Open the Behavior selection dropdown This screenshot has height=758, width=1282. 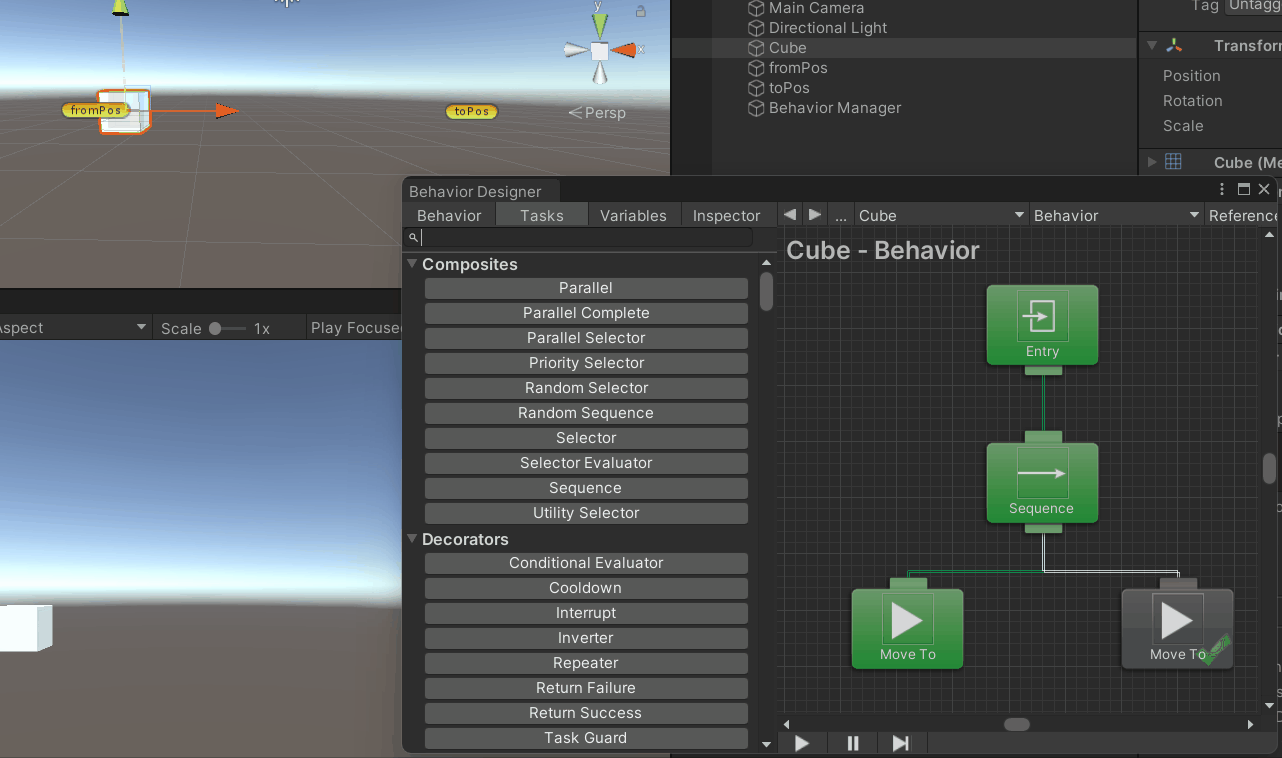click(x=1116, y=215)
